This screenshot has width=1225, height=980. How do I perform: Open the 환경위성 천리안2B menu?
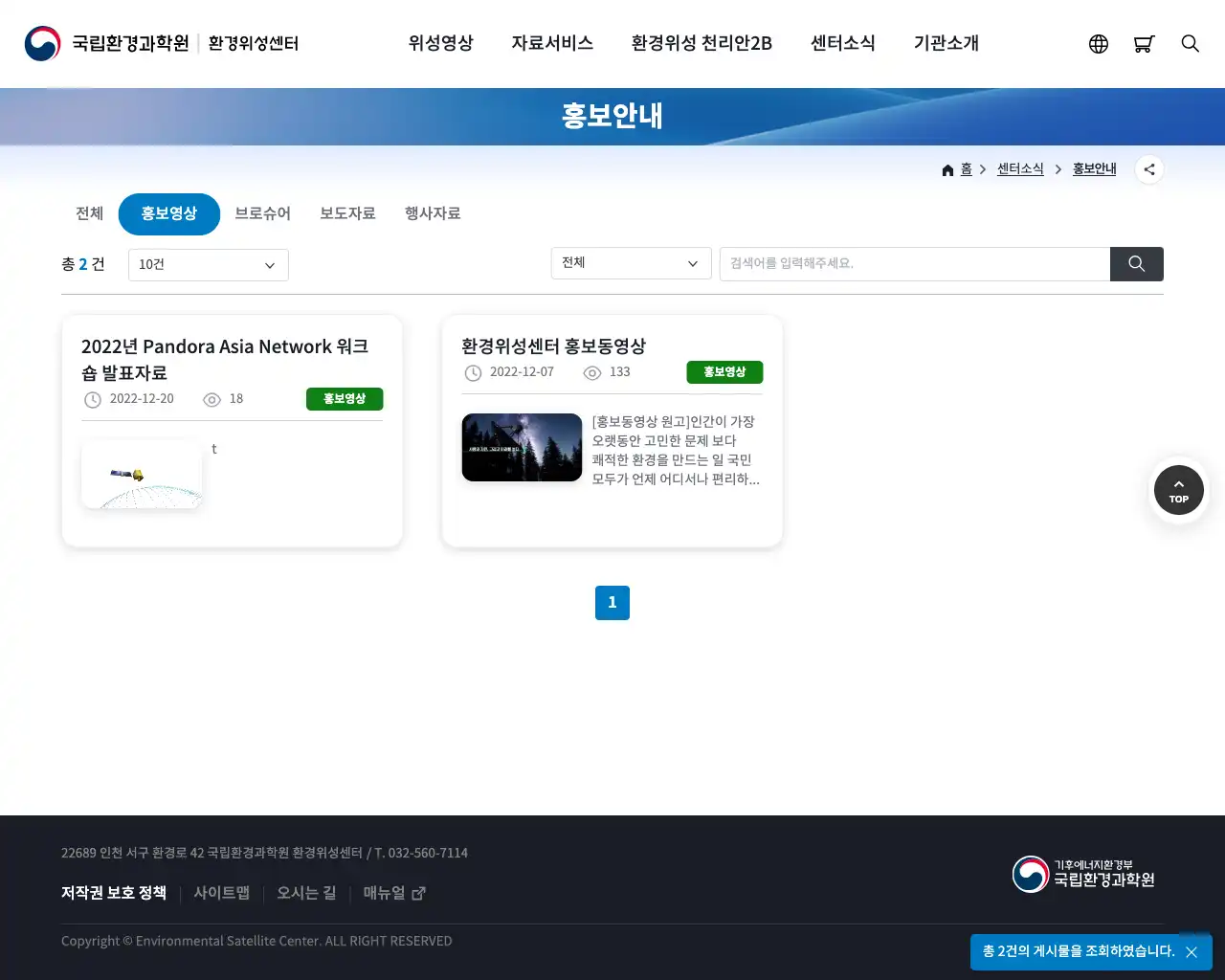click(x=702, y=44)
